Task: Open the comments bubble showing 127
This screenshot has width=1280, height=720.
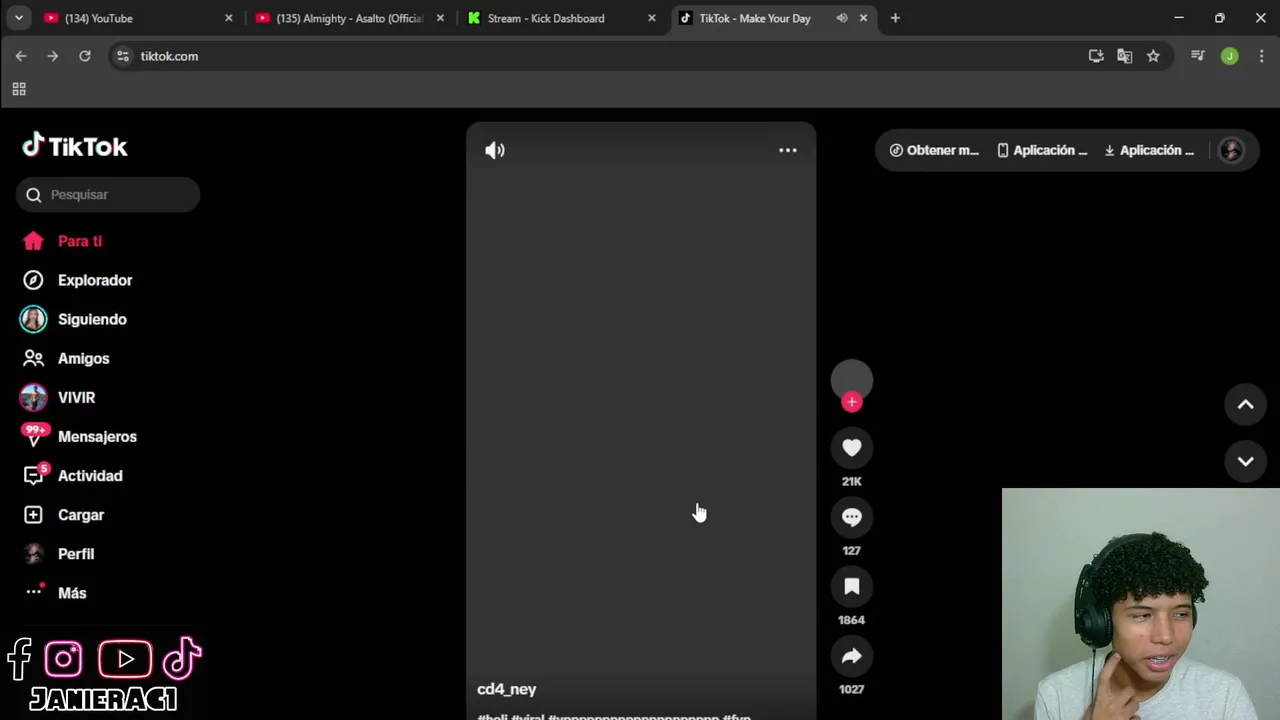Action: 852,517
